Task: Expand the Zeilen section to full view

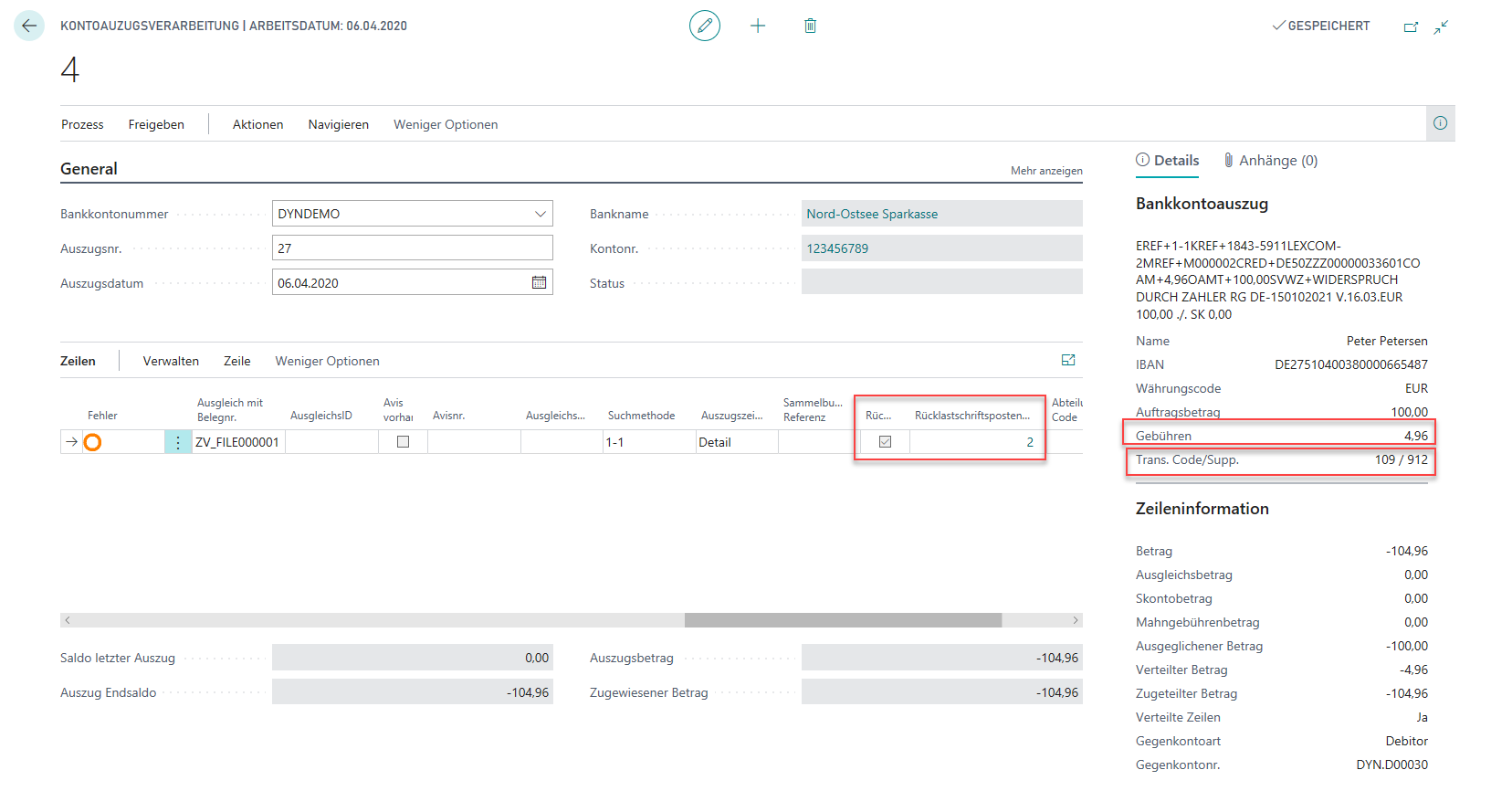Action: click(x=1068, y=360)
